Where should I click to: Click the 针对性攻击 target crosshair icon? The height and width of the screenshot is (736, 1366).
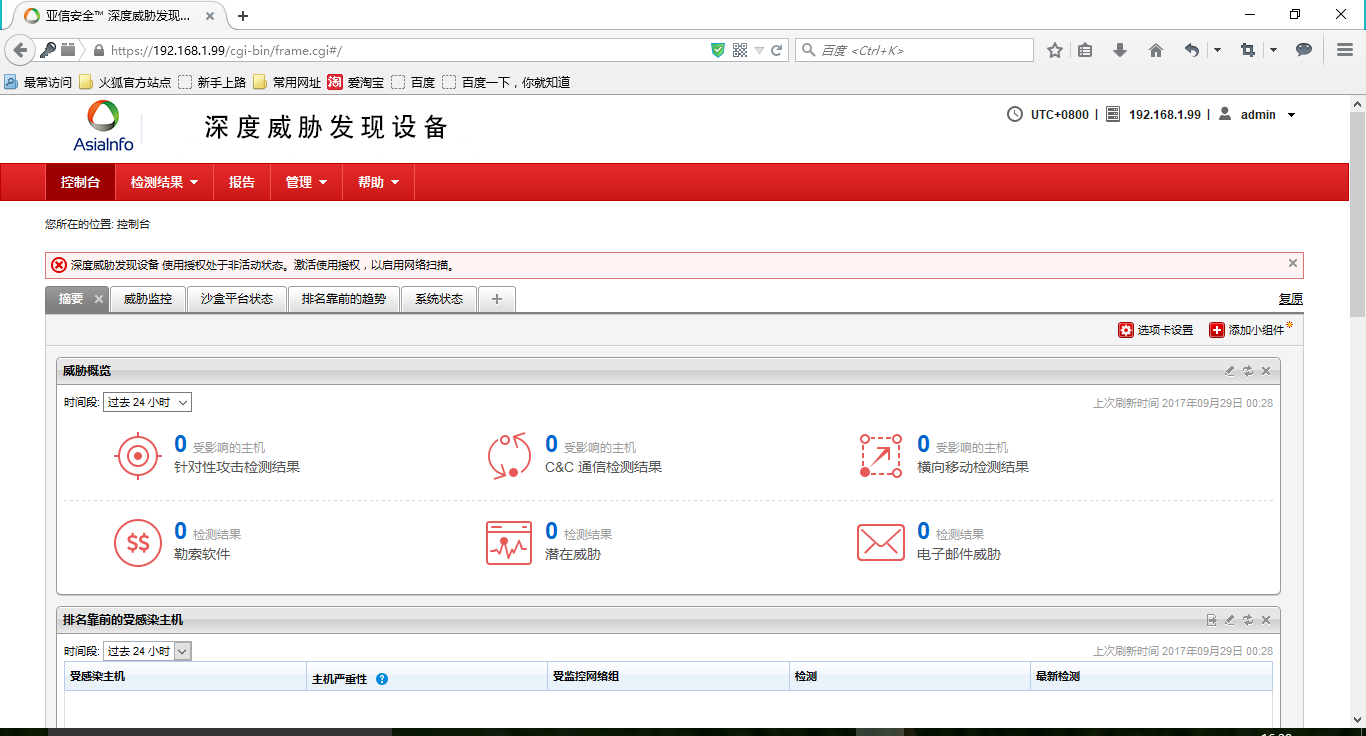click(x=138, y=457)
